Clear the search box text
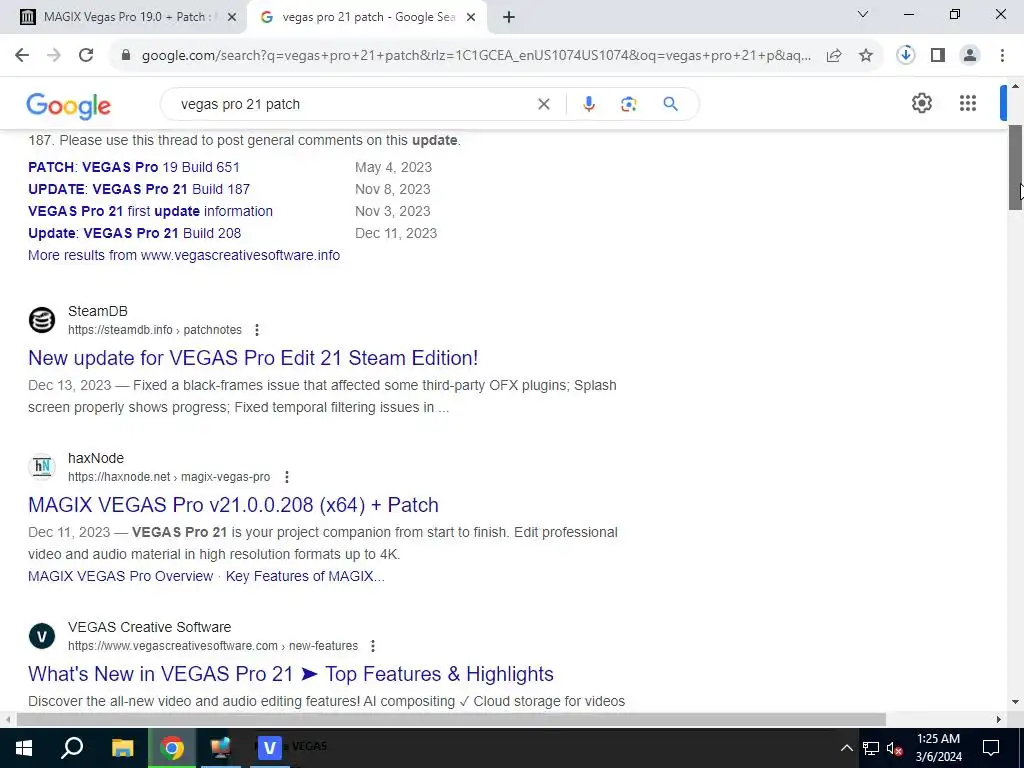Viewport: 1024px width, 768px height. 543,104
